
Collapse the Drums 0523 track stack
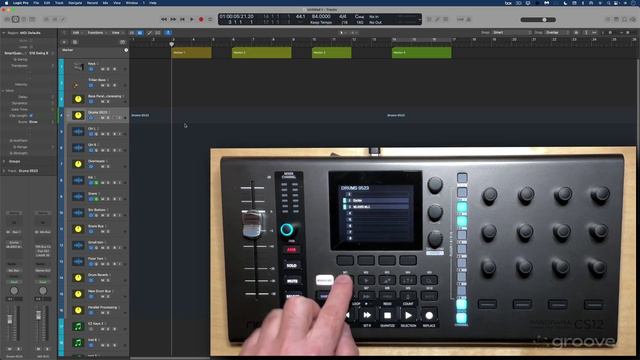(68, 116)
